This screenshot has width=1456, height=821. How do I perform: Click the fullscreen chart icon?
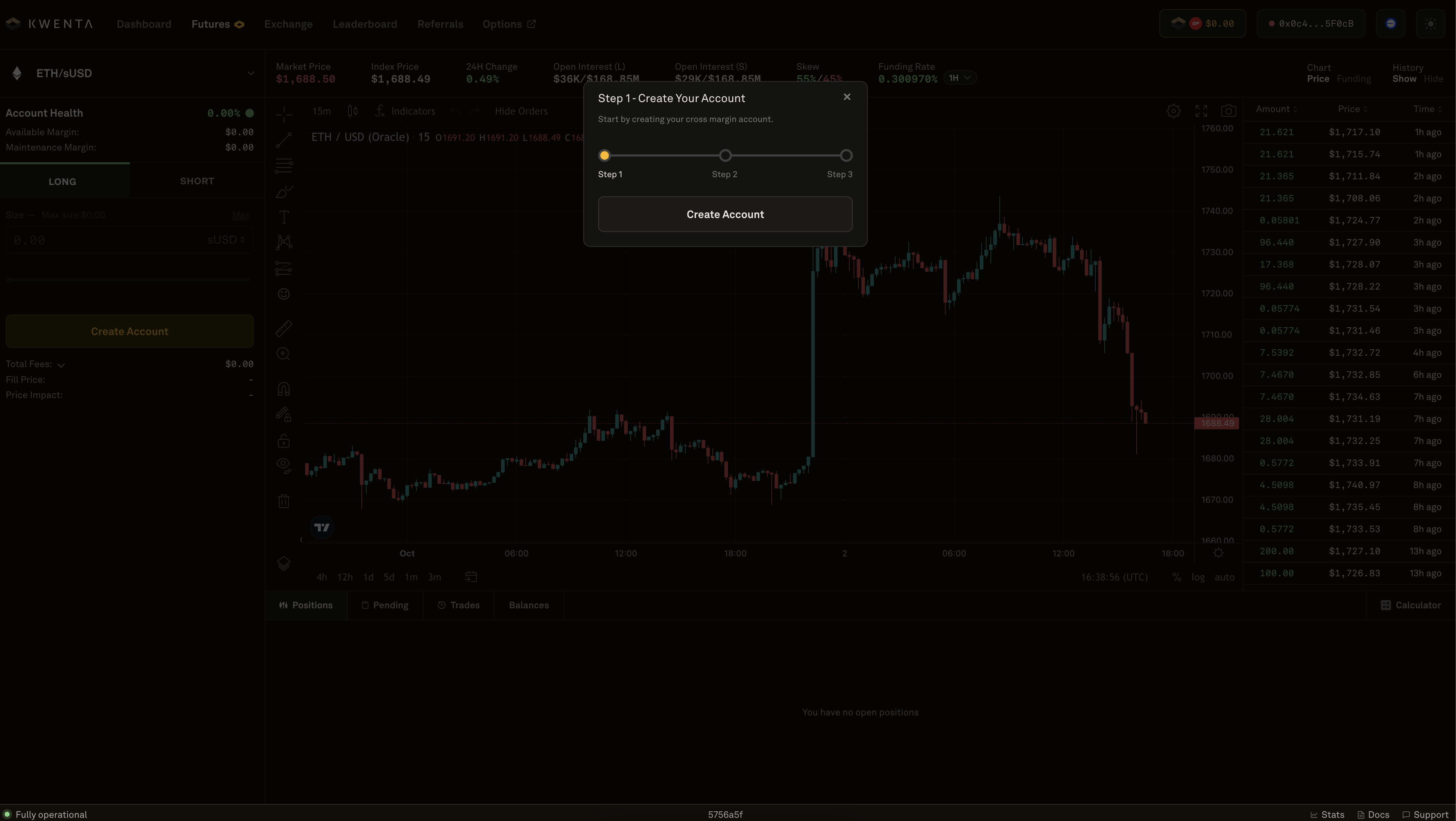coord(1201,111)
